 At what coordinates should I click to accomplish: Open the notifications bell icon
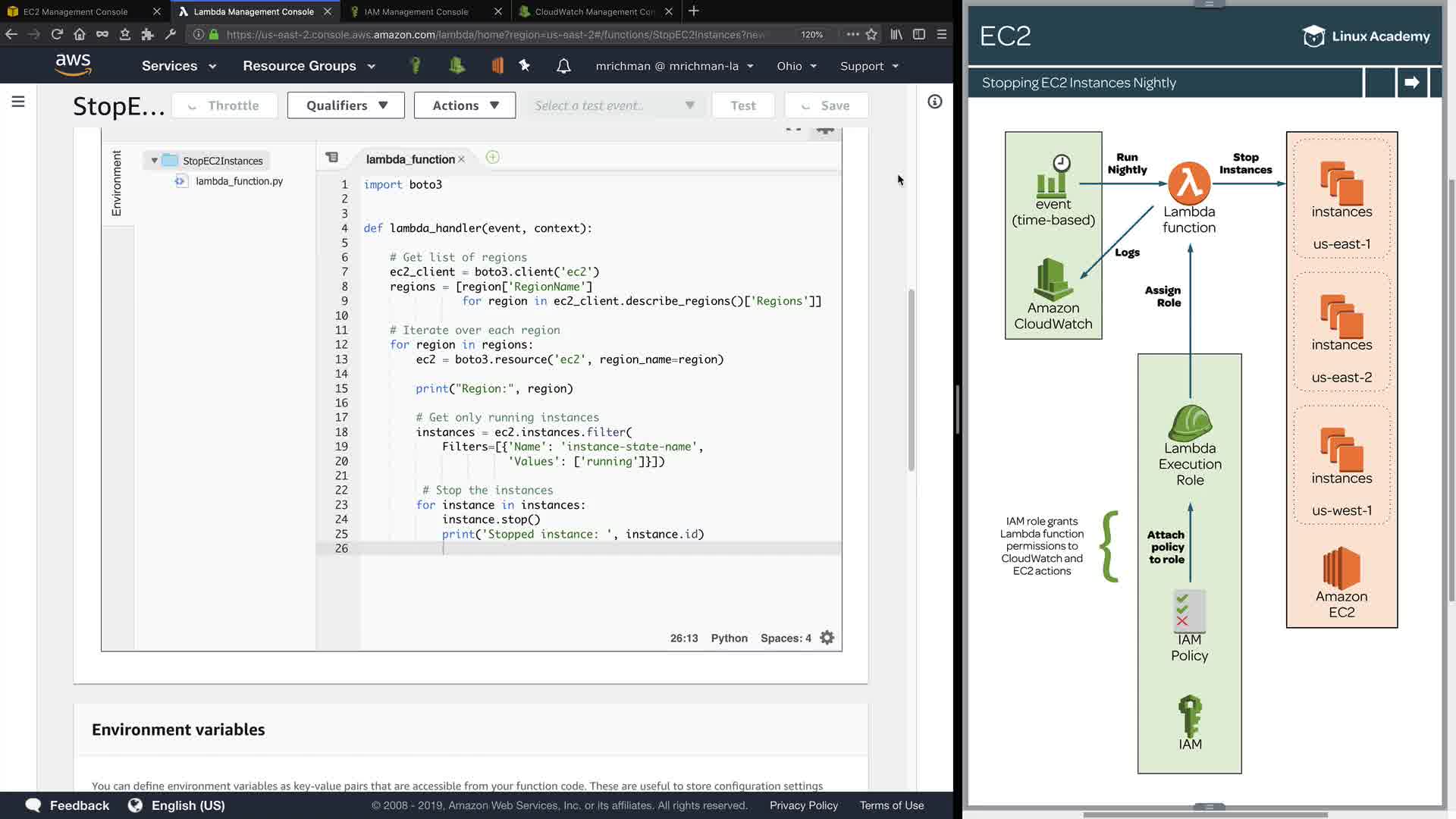tap(563, 66)
